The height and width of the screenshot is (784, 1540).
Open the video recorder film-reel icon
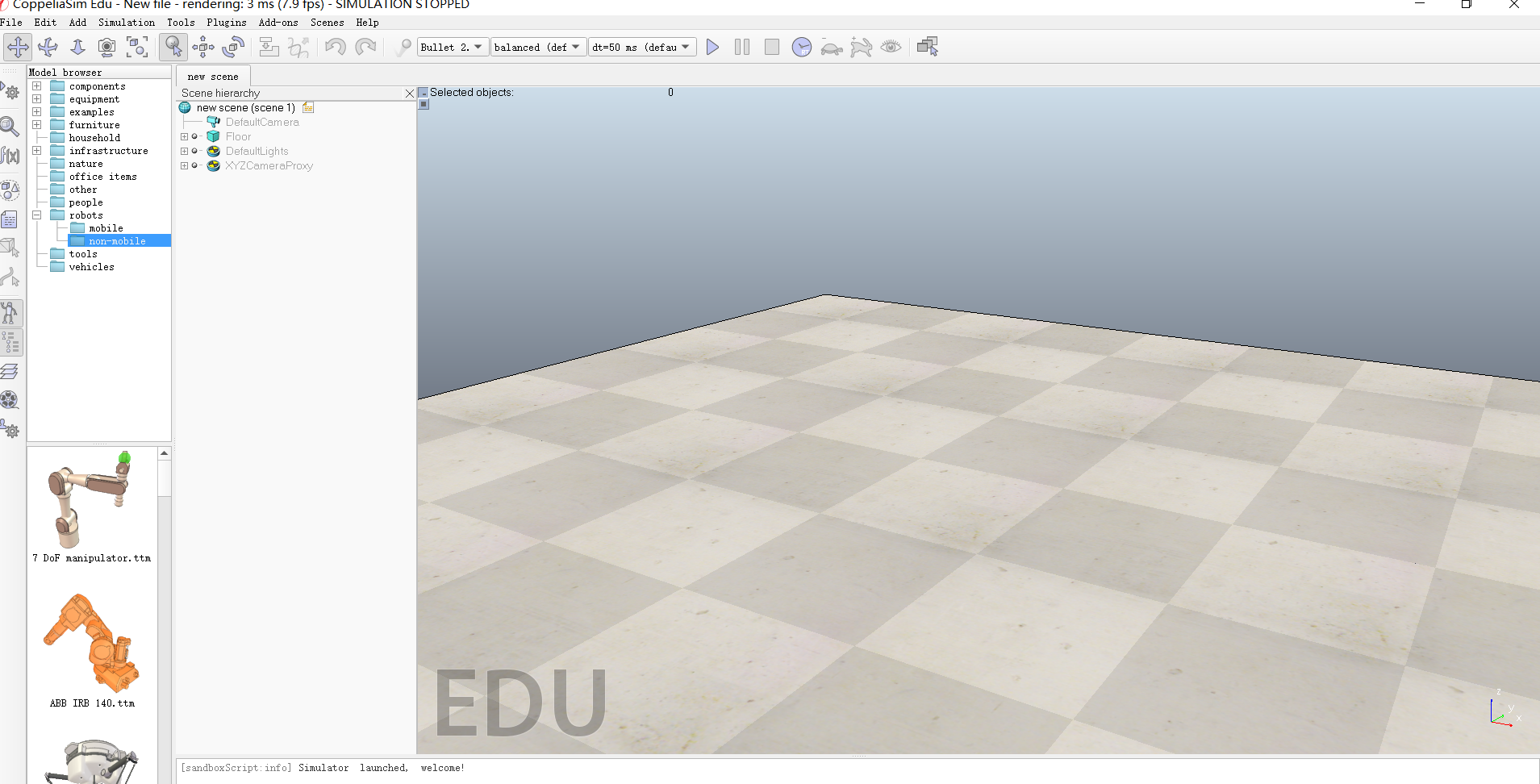click(x=10, y=400)
